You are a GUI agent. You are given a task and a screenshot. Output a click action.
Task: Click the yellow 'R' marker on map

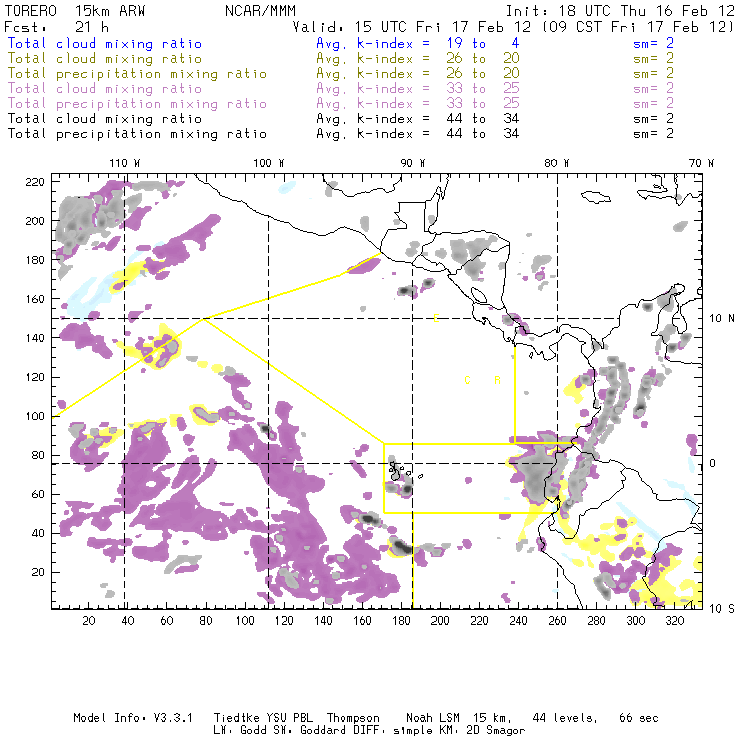[497, 380]
